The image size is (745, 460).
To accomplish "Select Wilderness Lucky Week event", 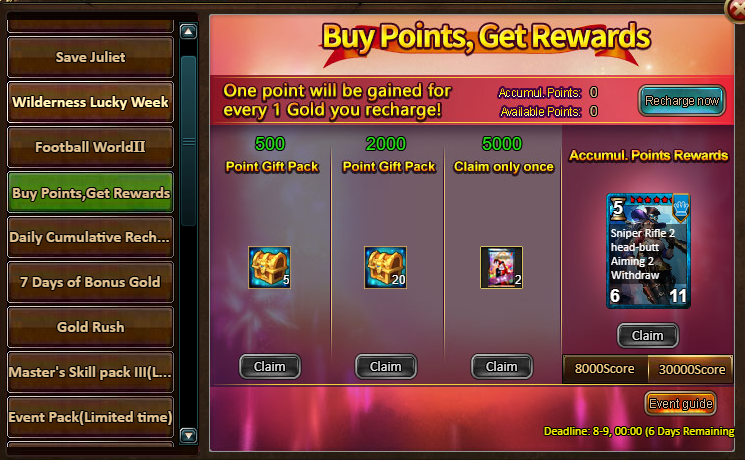I will (90, 102).
